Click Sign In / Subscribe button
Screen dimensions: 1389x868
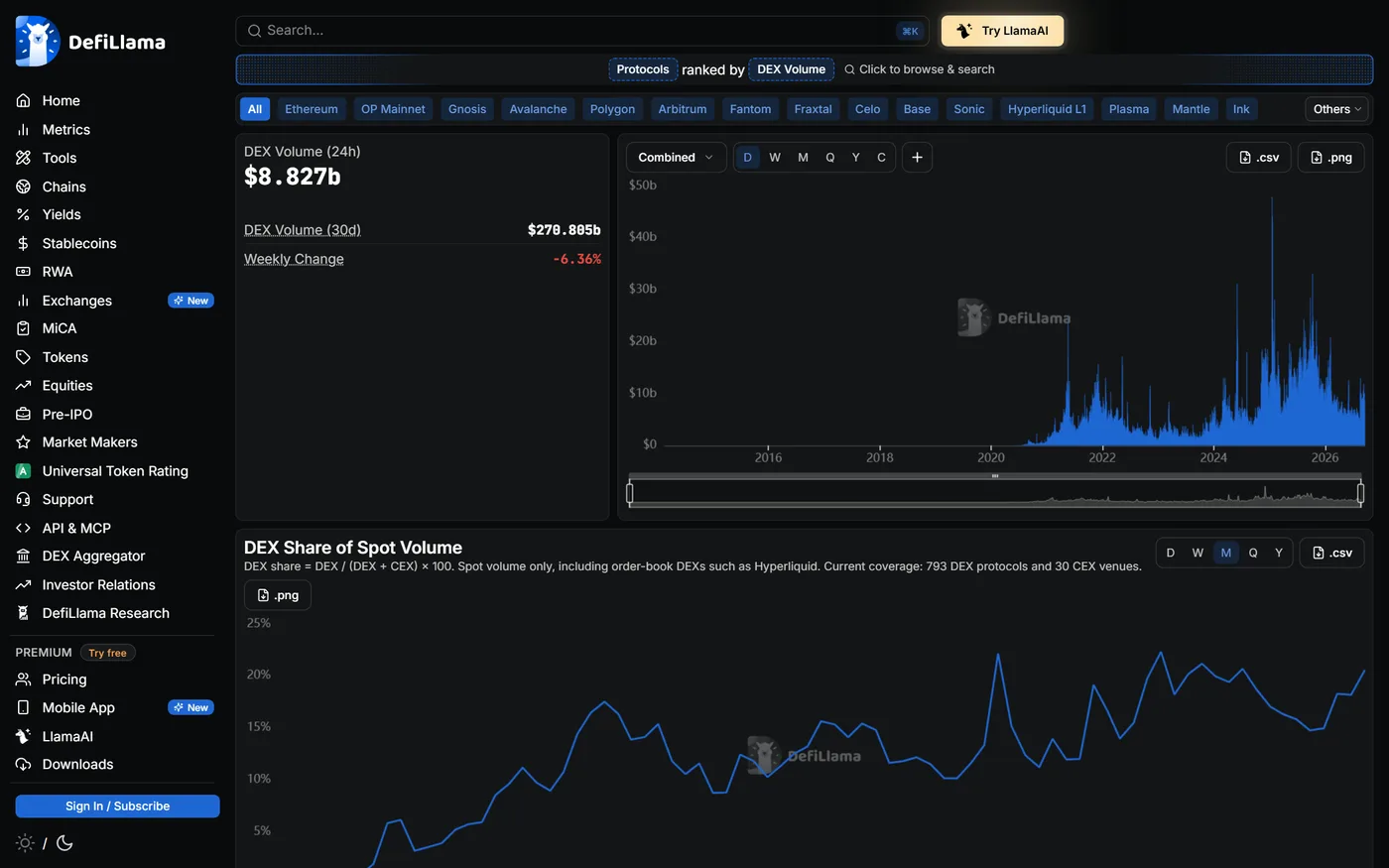point(117,806)
